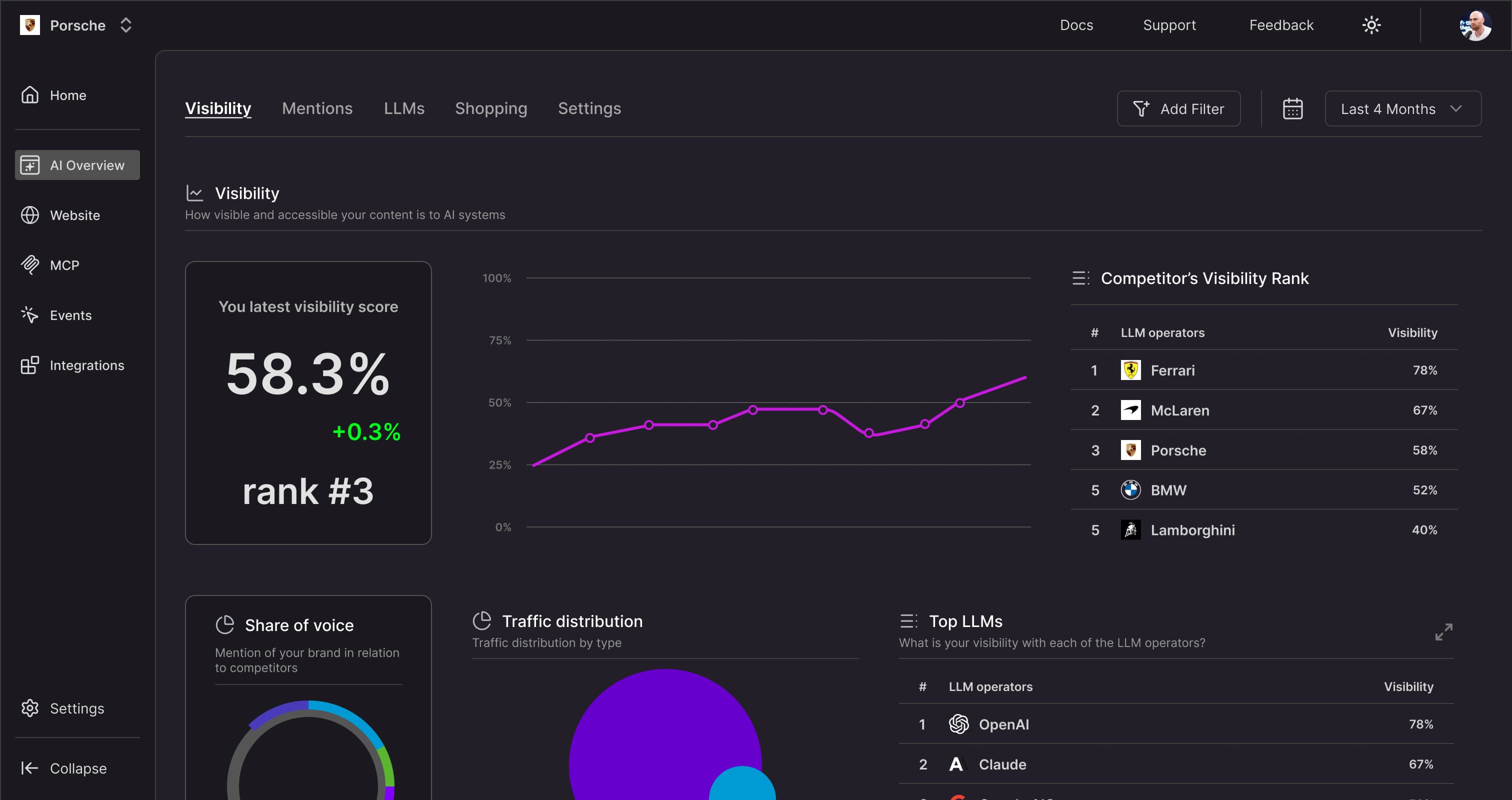Click the Website globe icon
The image size is (1512, 800).
(x=29, y=215)
